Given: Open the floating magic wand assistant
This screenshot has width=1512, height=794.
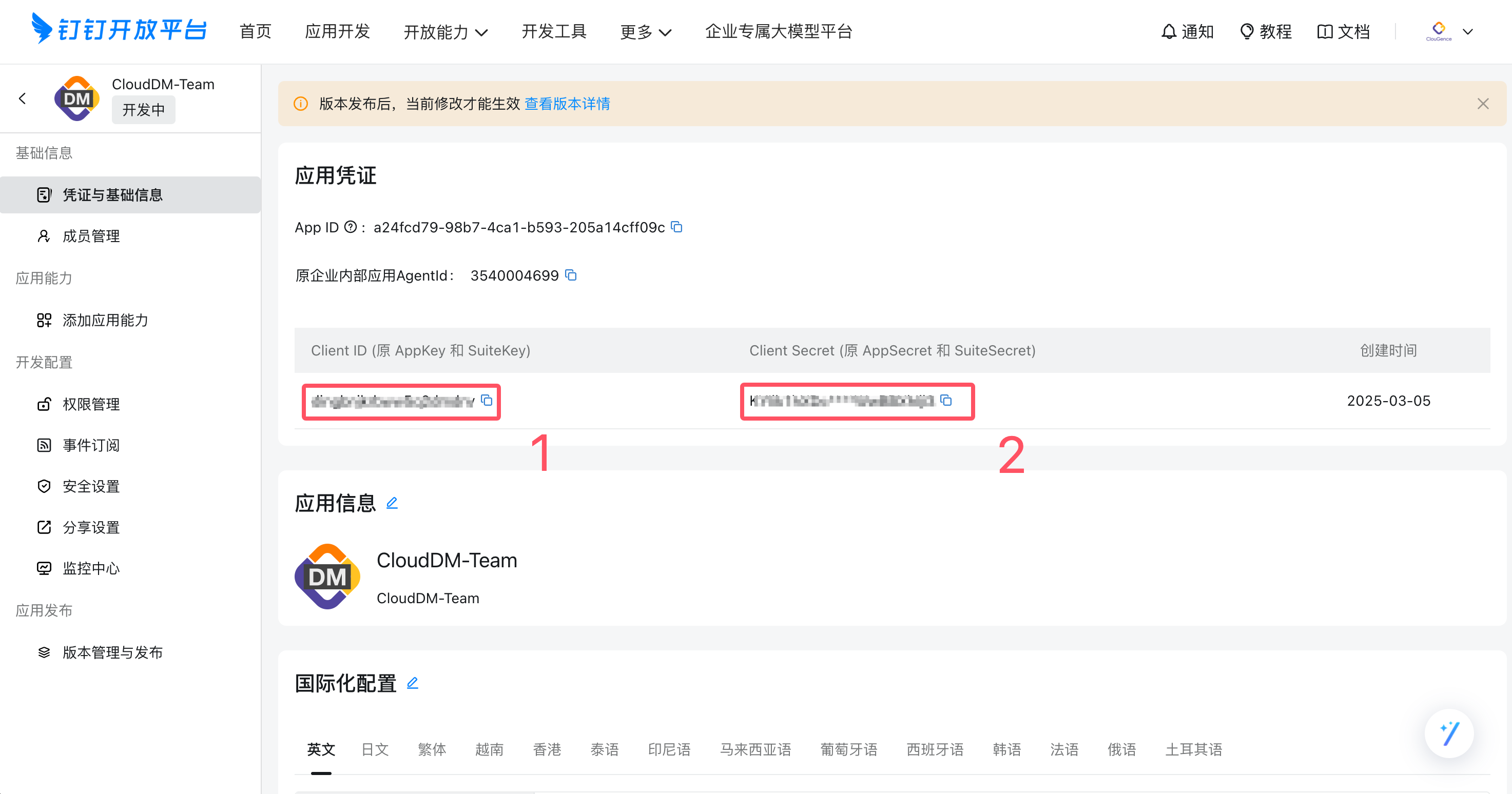Looking at the screenshot, I should [x=1448, y=733].
